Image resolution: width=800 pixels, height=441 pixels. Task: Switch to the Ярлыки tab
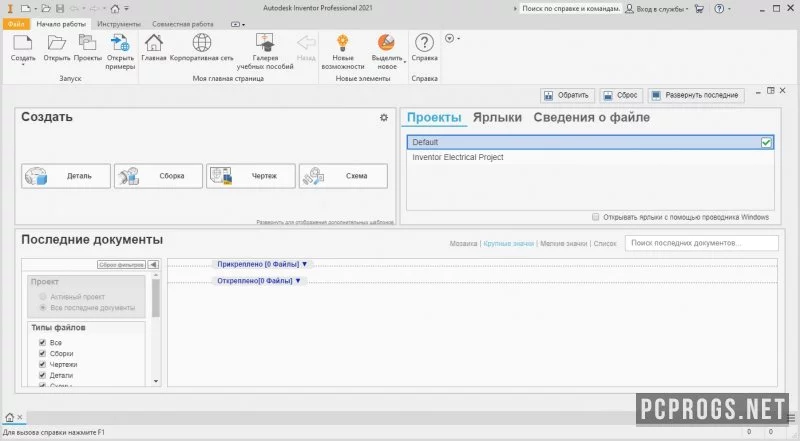tap(497, 117)
